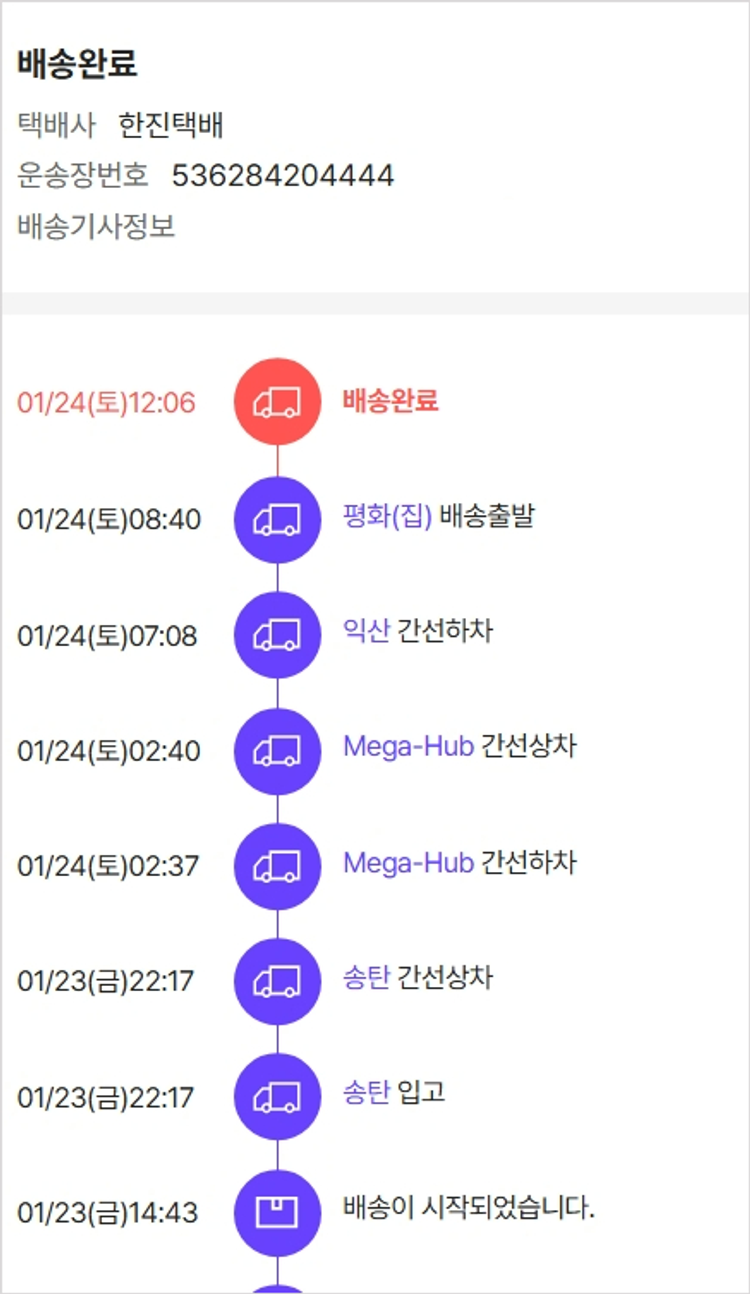The height and width of the screenshot is (1294, 750).
Task: Click truck icon beside 평화(집) 배송출발
Action: (277, 519)
